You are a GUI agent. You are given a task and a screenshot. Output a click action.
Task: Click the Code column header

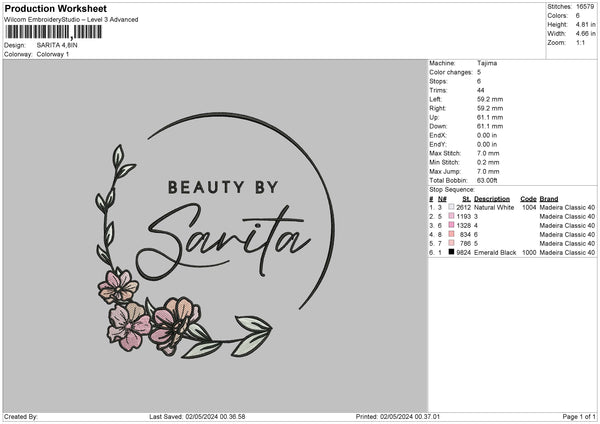coord(529,198)
